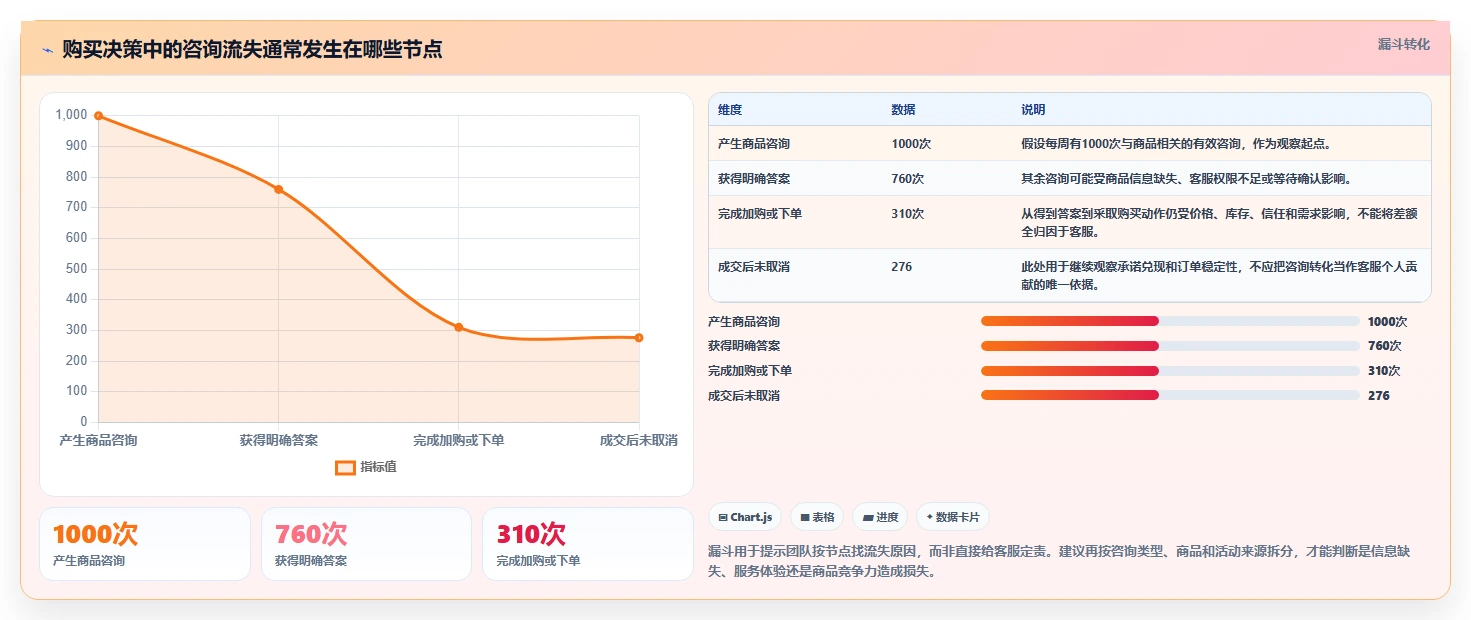Click the 数据卡片 tag chip

point(953,517)
